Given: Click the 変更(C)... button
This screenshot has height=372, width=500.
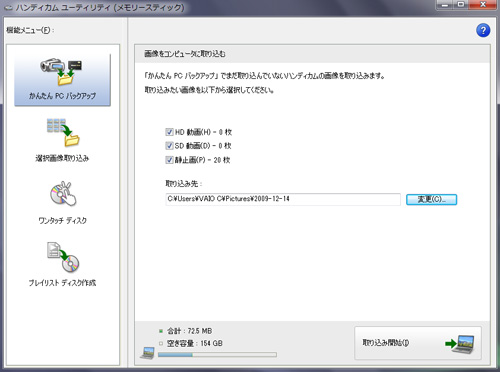Looking at the screenshot, I should coord(431,199).
